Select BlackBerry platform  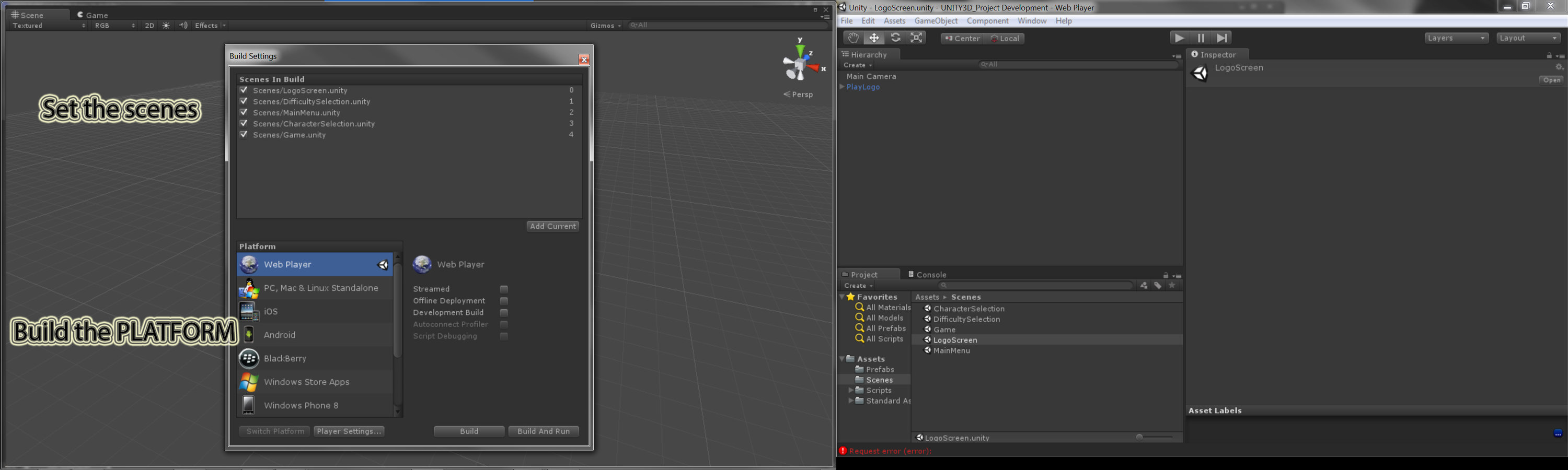pyautogui.click(x=315, y=359)
